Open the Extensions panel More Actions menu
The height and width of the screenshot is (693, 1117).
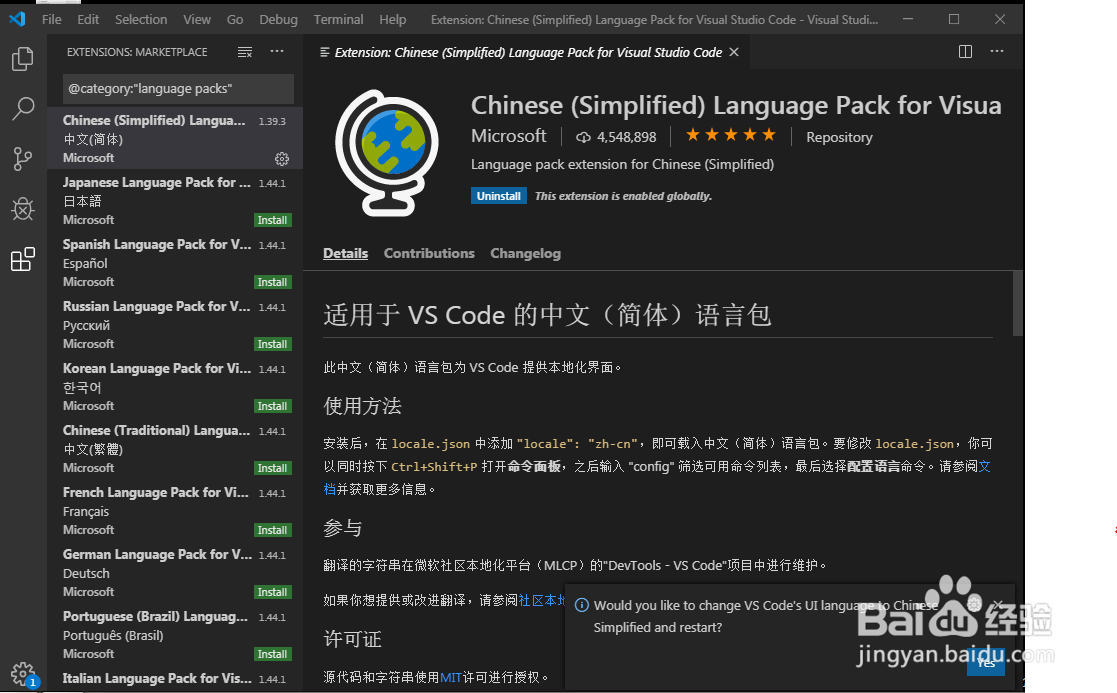(277, 51)
